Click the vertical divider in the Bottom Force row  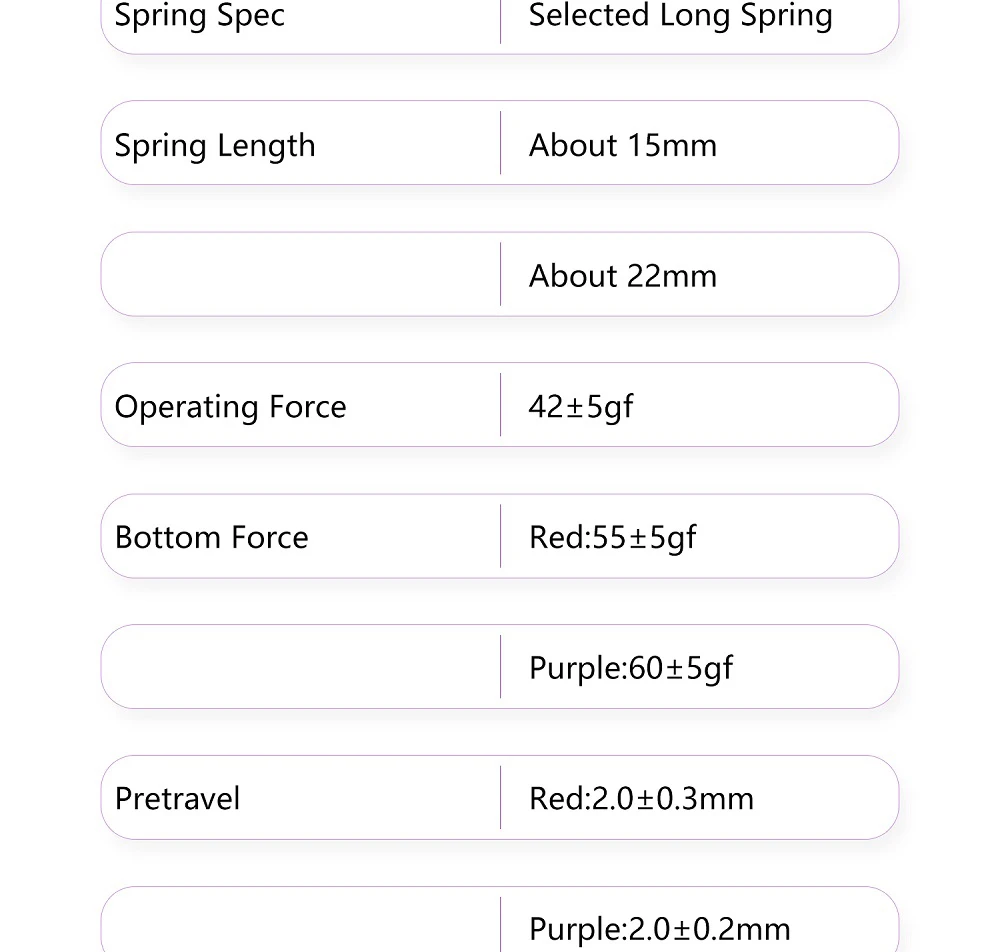[x=500, y=536]
